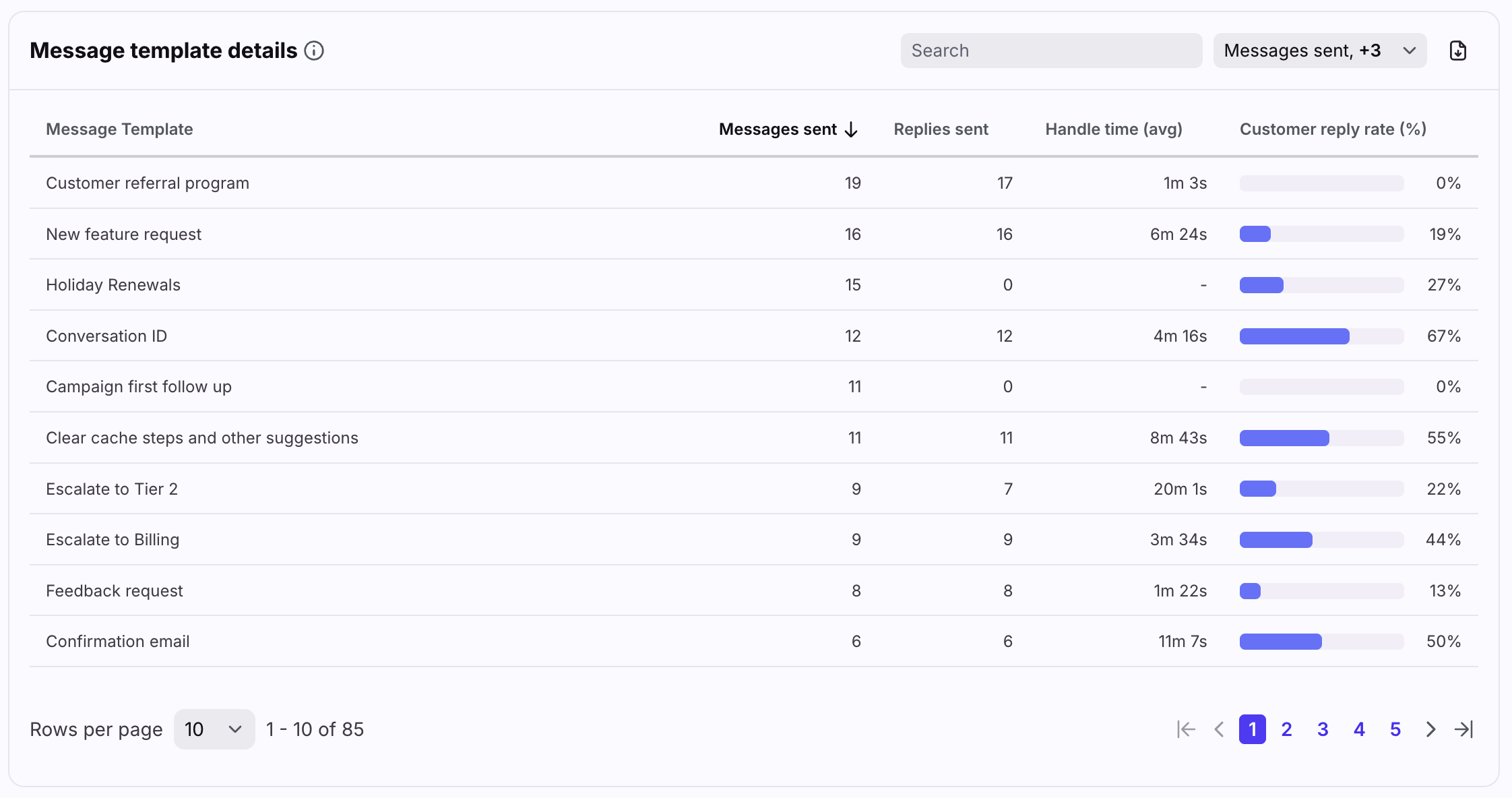1512x798 pixels.
Task: Sort by Message Template column header
Action: point(119,129)
